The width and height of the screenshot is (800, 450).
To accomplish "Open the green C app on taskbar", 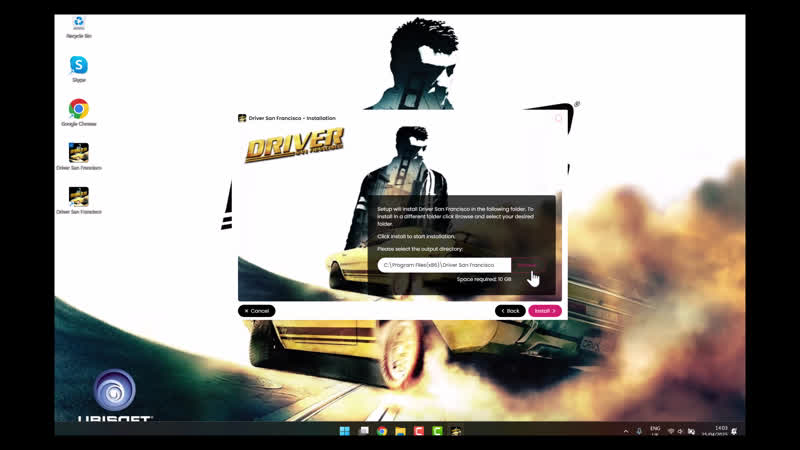I will (437, 431).
